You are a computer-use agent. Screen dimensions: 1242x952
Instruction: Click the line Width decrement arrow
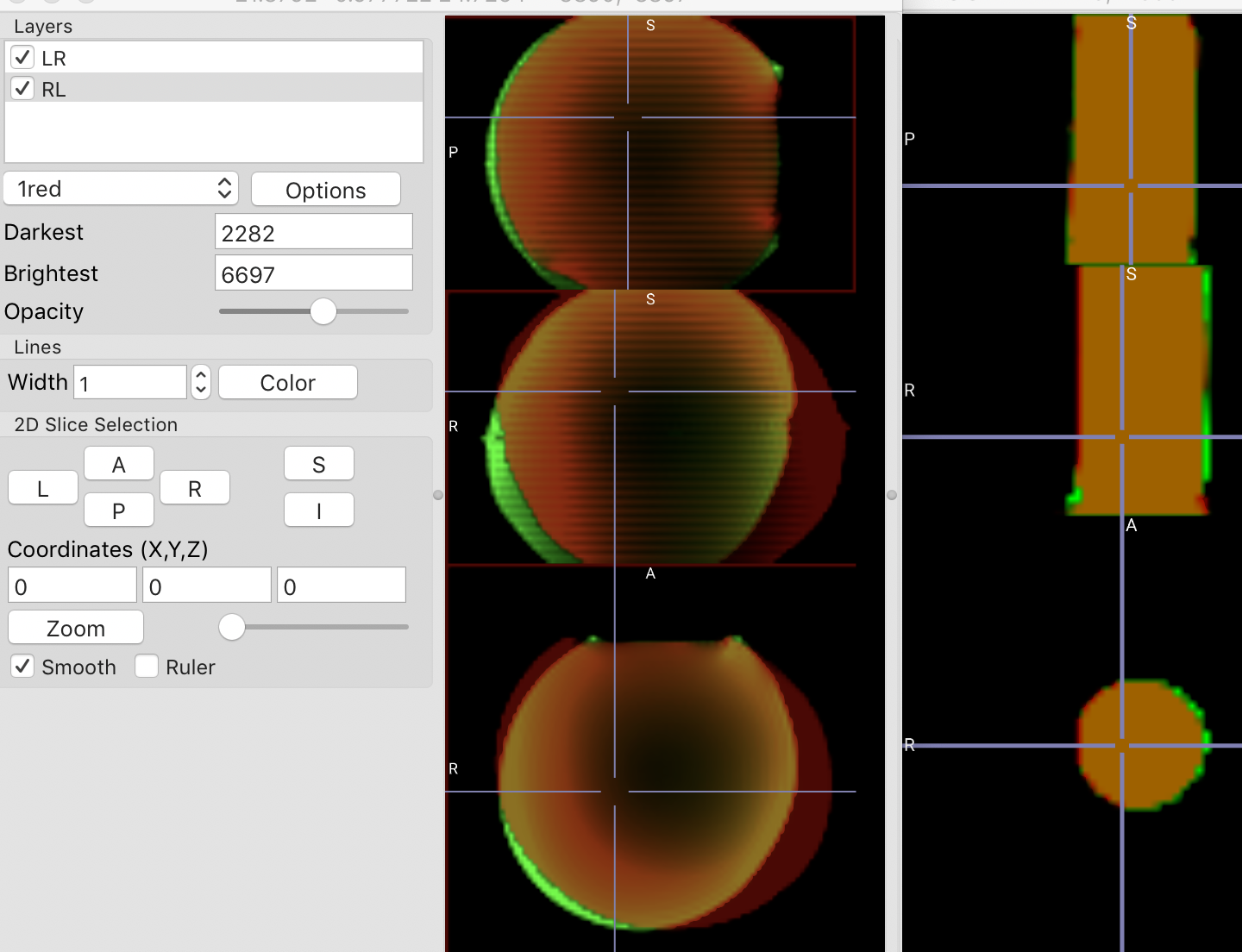(x=200, y=389)
